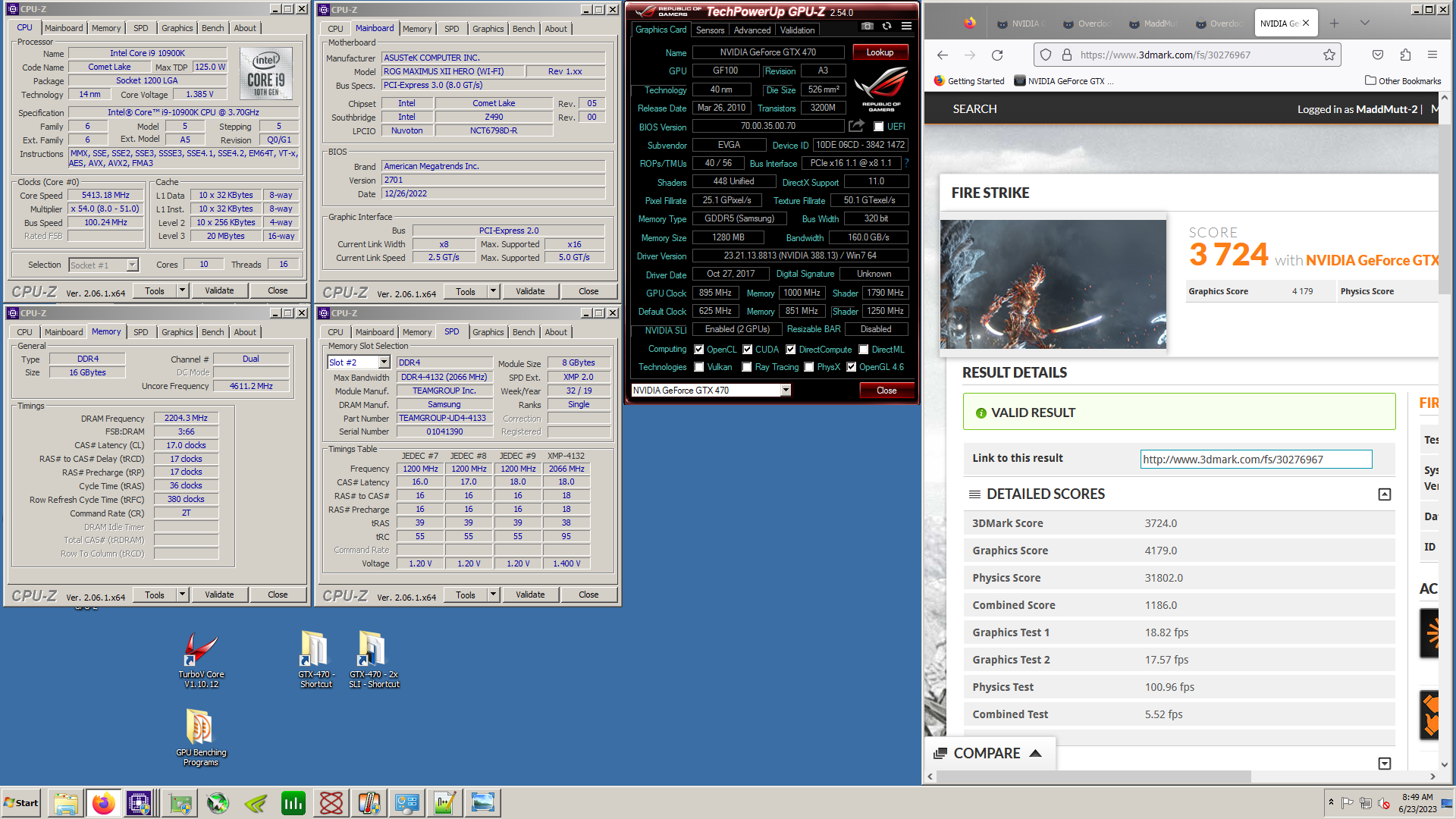
Task: Open Other Bookmarks folder
Action: click(1403, 81)
